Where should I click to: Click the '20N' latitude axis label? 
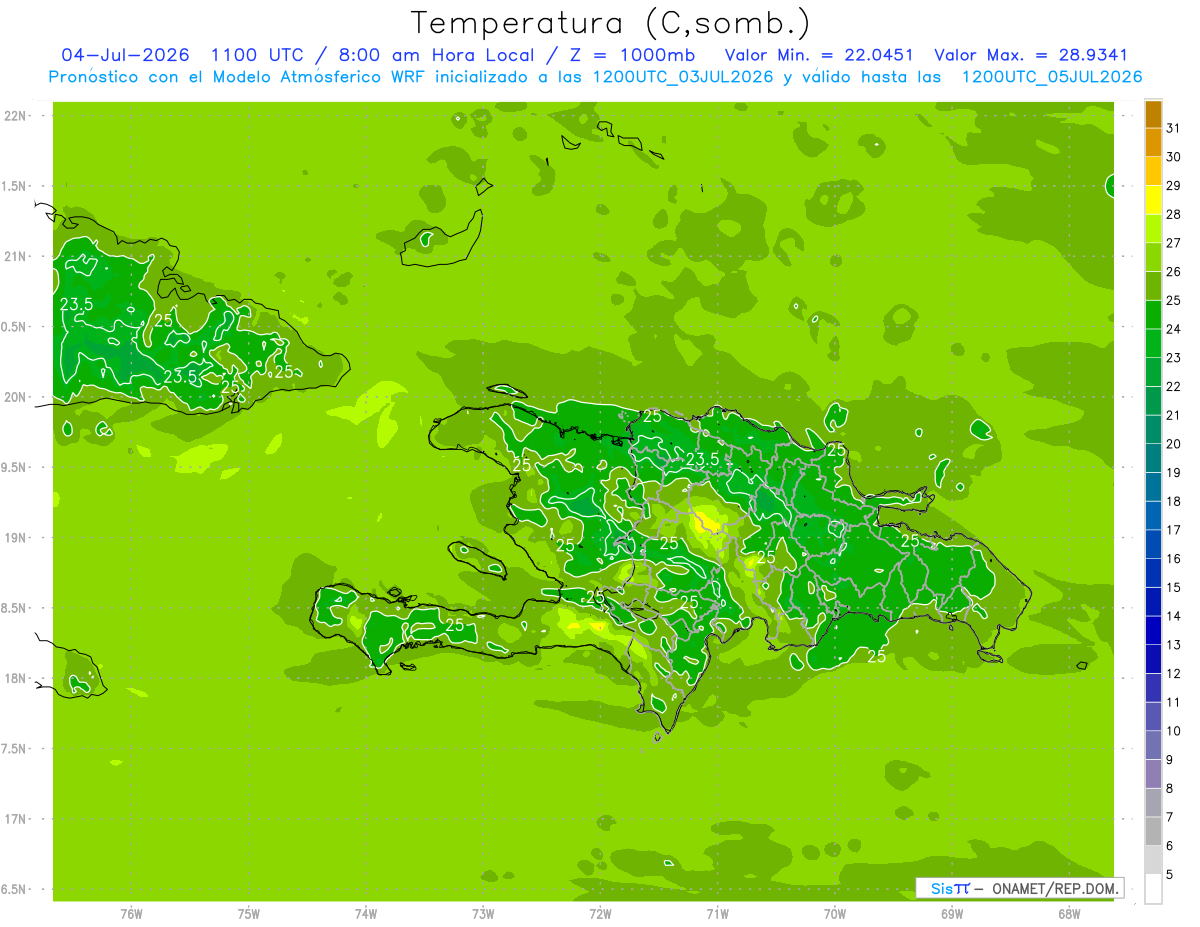[x=17, y=398]
